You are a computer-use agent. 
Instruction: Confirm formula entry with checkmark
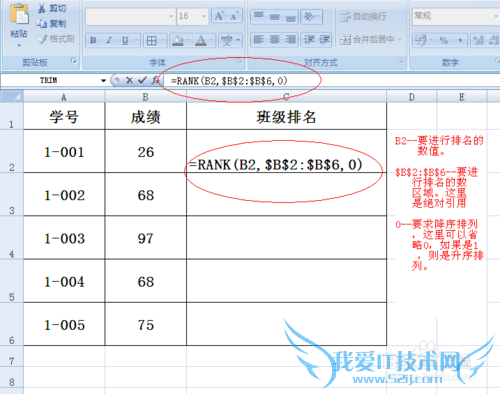[142, 80]
